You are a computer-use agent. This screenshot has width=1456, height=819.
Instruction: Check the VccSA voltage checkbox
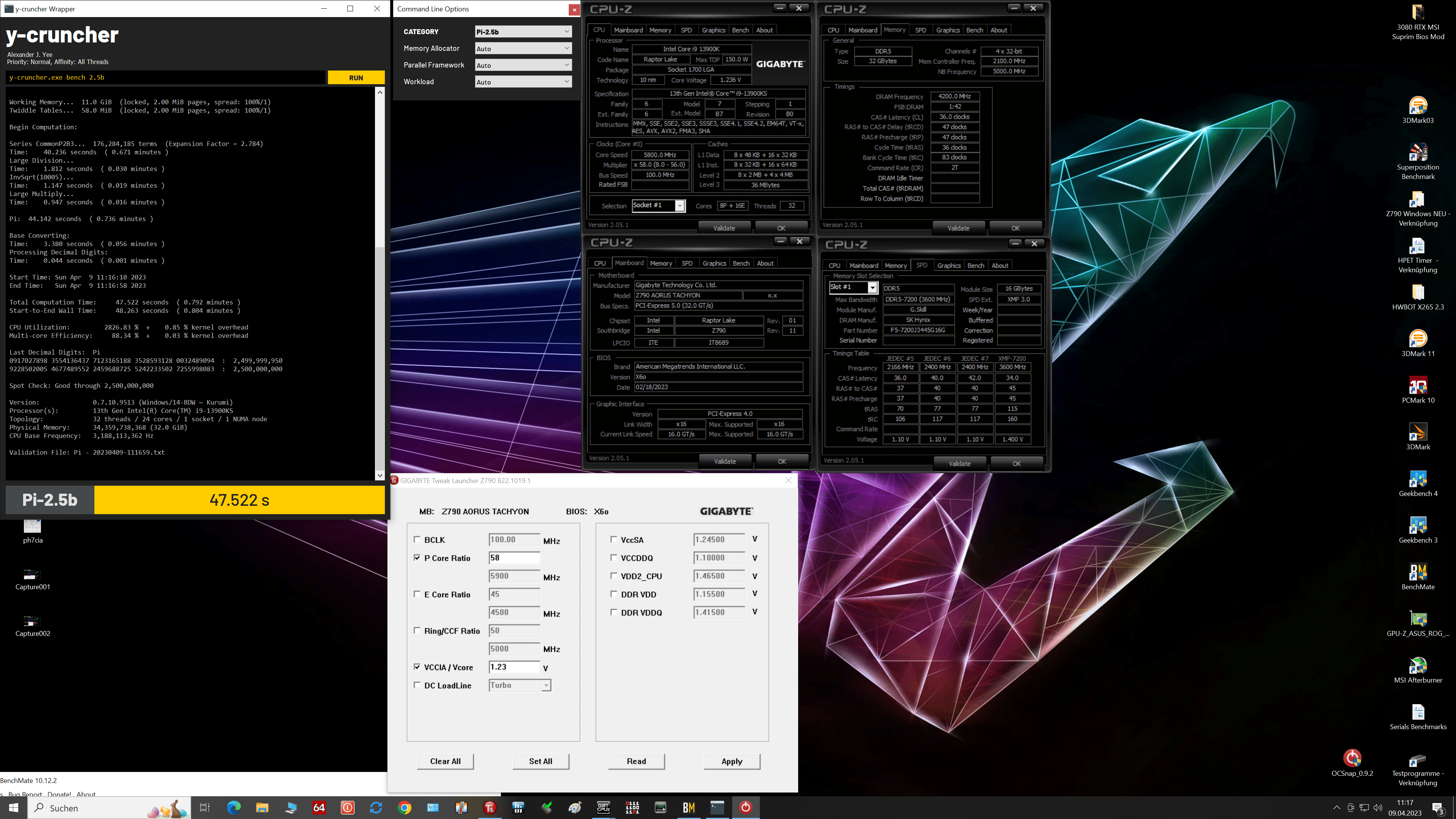click(613, 539)
